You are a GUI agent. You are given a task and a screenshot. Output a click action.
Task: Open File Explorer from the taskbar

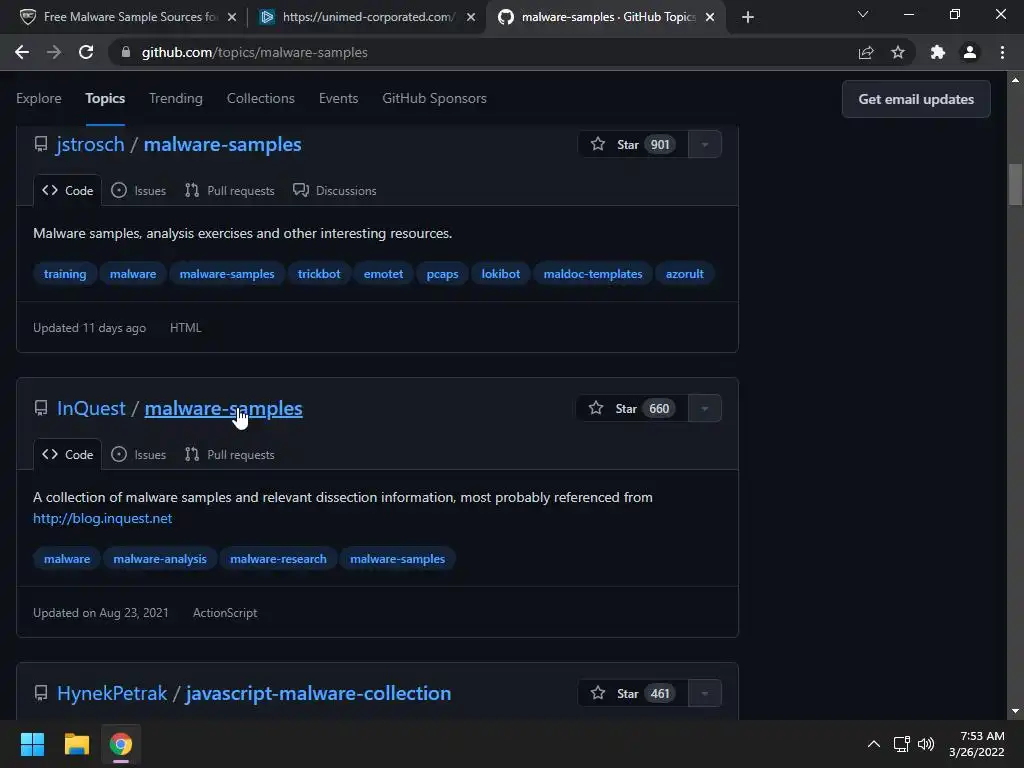tap(76, 744)
